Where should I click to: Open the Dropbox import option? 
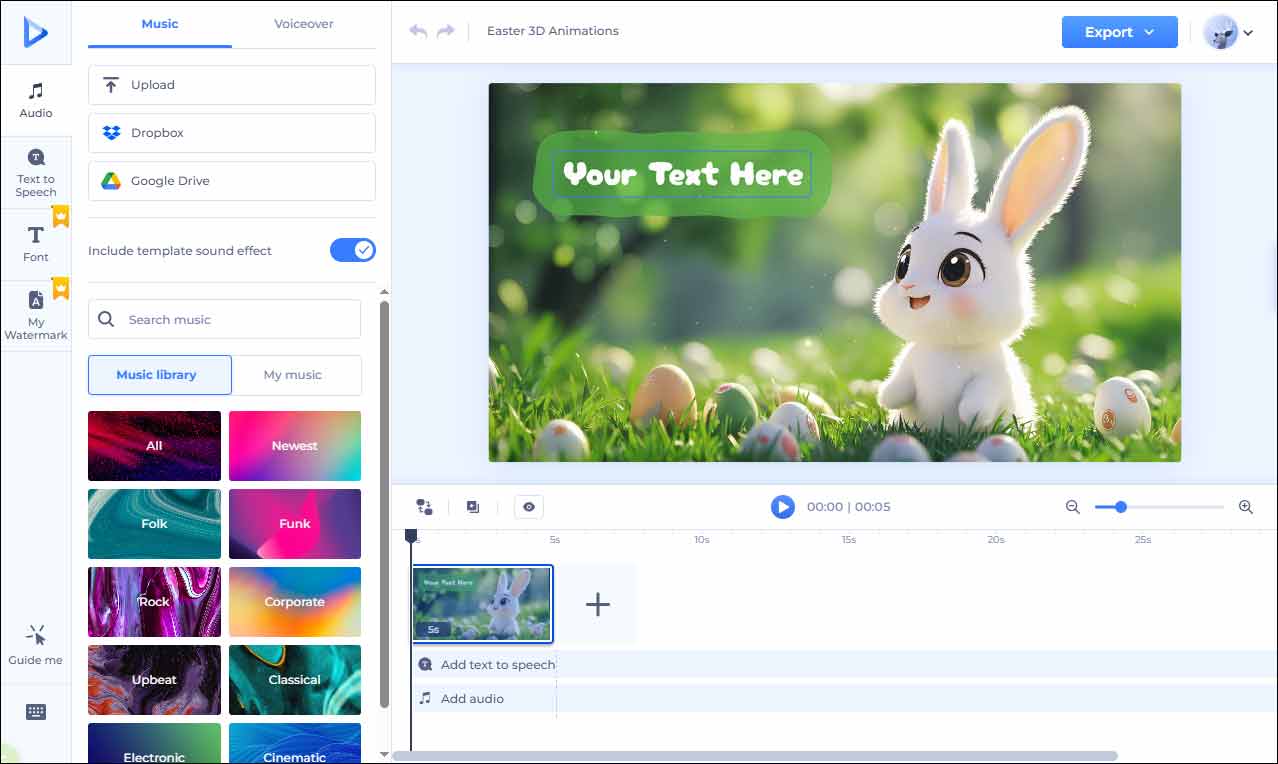(x=231, y=132)
